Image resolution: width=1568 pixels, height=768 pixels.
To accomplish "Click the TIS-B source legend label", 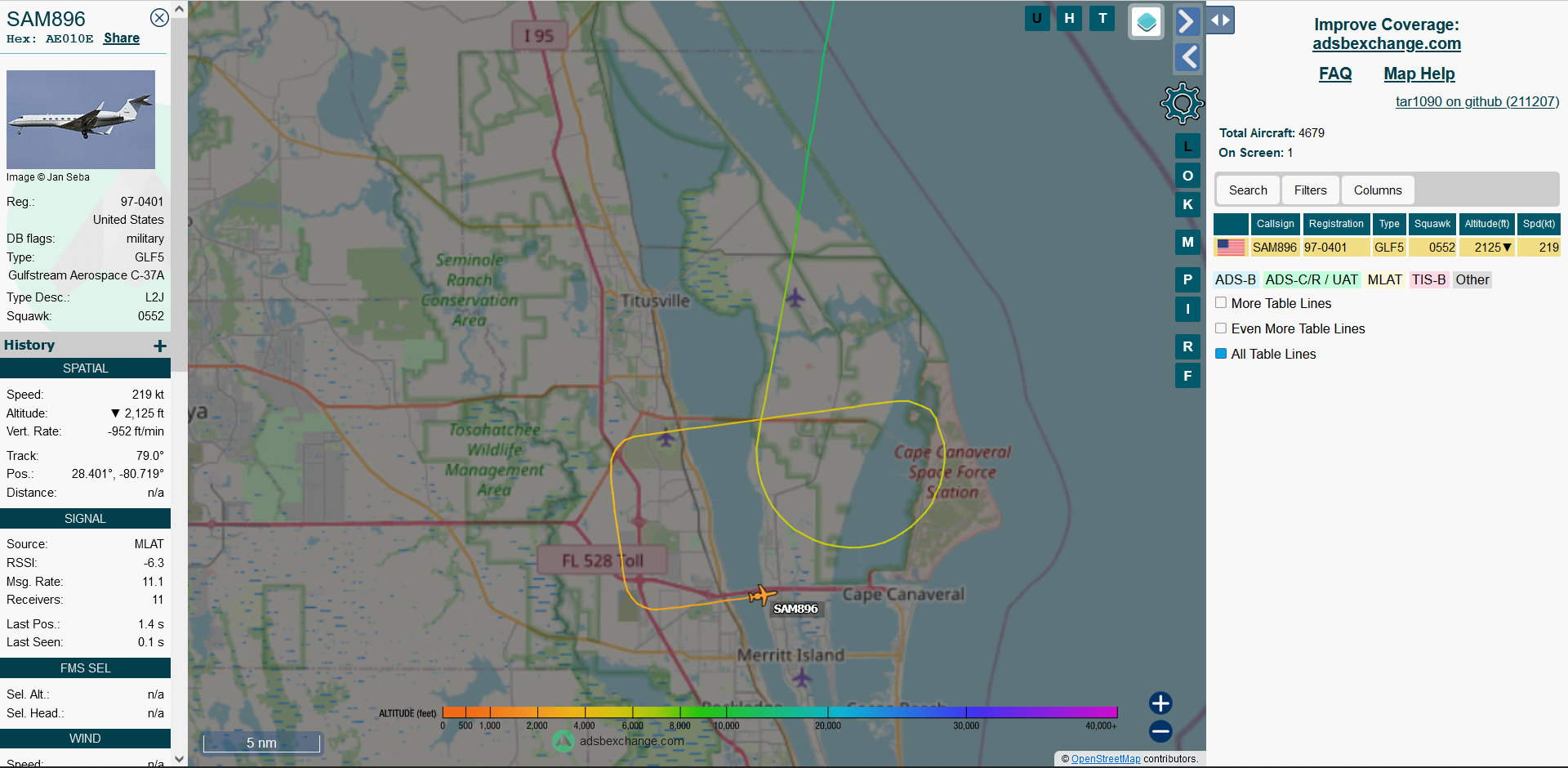I will tap(1429, 280).
